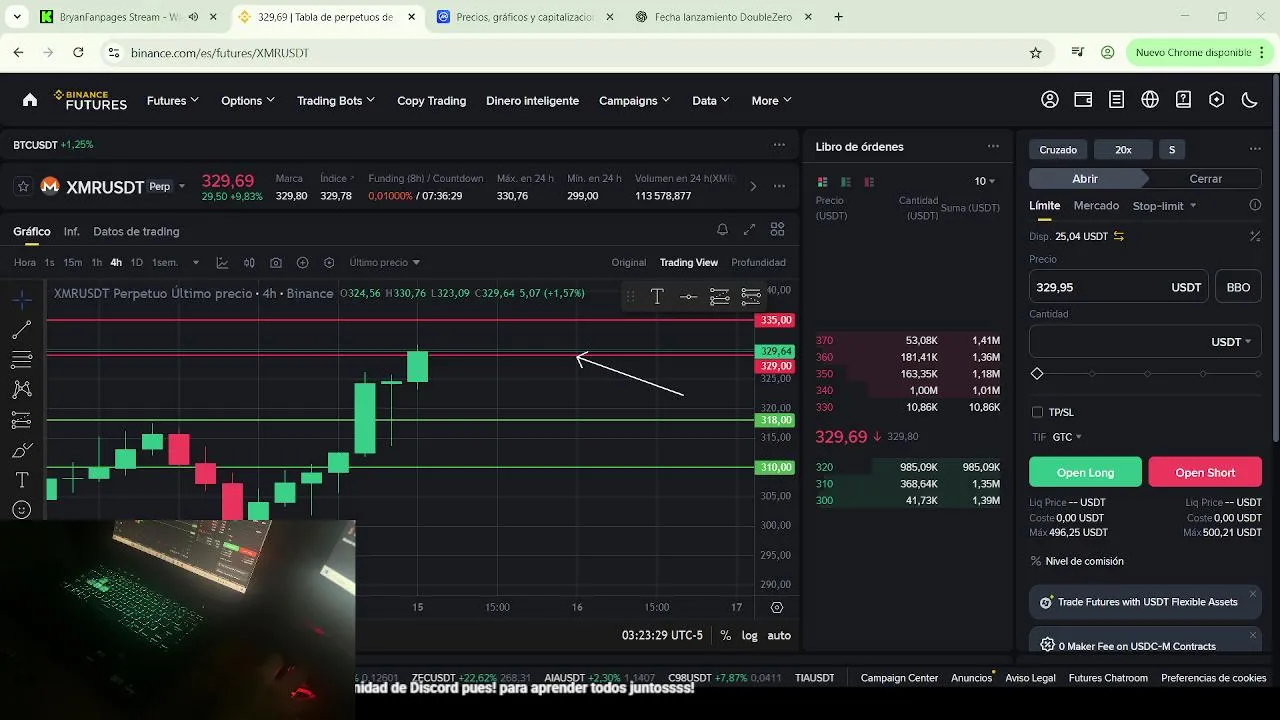Viewport: 1280px width, 720px height.
Task: Click the Open Short button
Action: [1205, 472]
